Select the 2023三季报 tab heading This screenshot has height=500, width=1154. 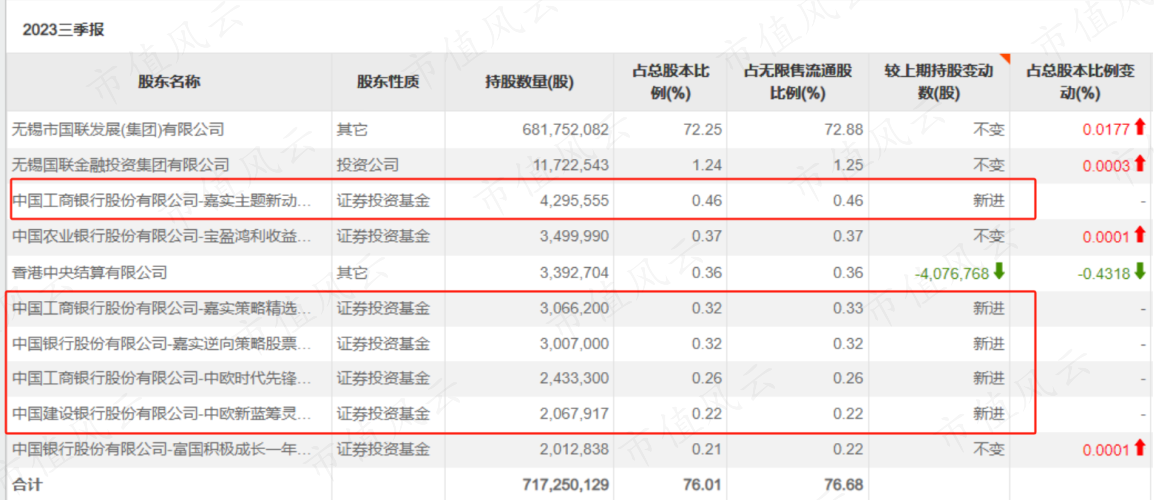tap(63, 30)
